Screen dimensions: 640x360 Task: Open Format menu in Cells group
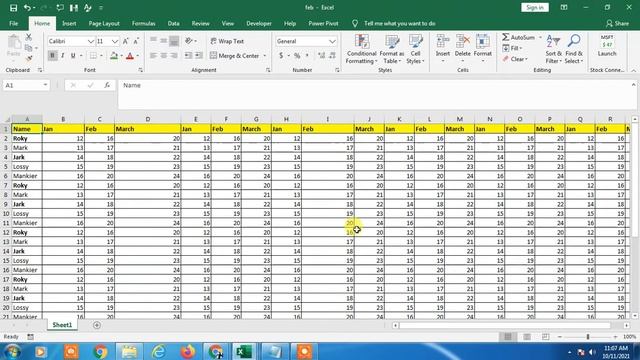[x=482, y=49]
